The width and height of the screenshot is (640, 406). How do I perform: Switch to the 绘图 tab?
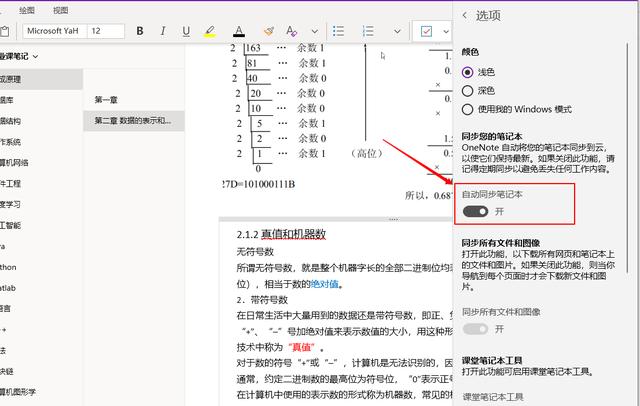pyautogui.click(x=27, y=10)
